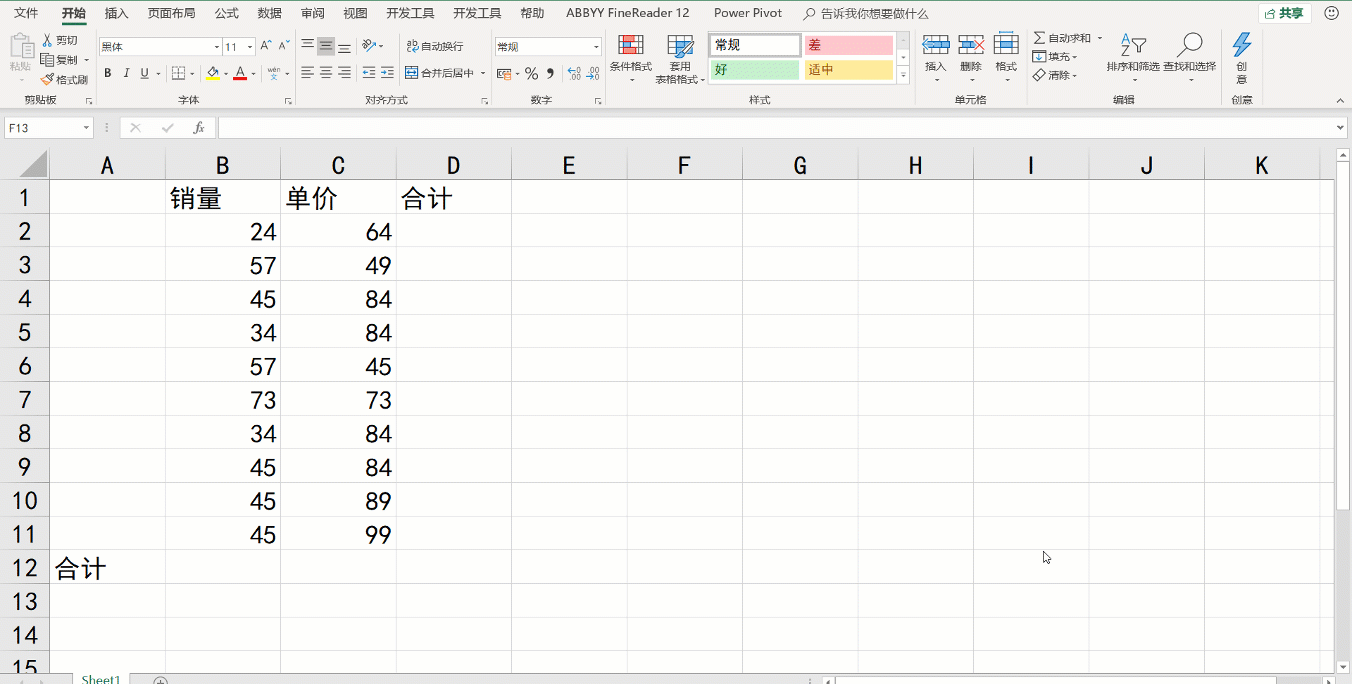
Task: Select cell D2 under the 合计 header
Action: 453,232
